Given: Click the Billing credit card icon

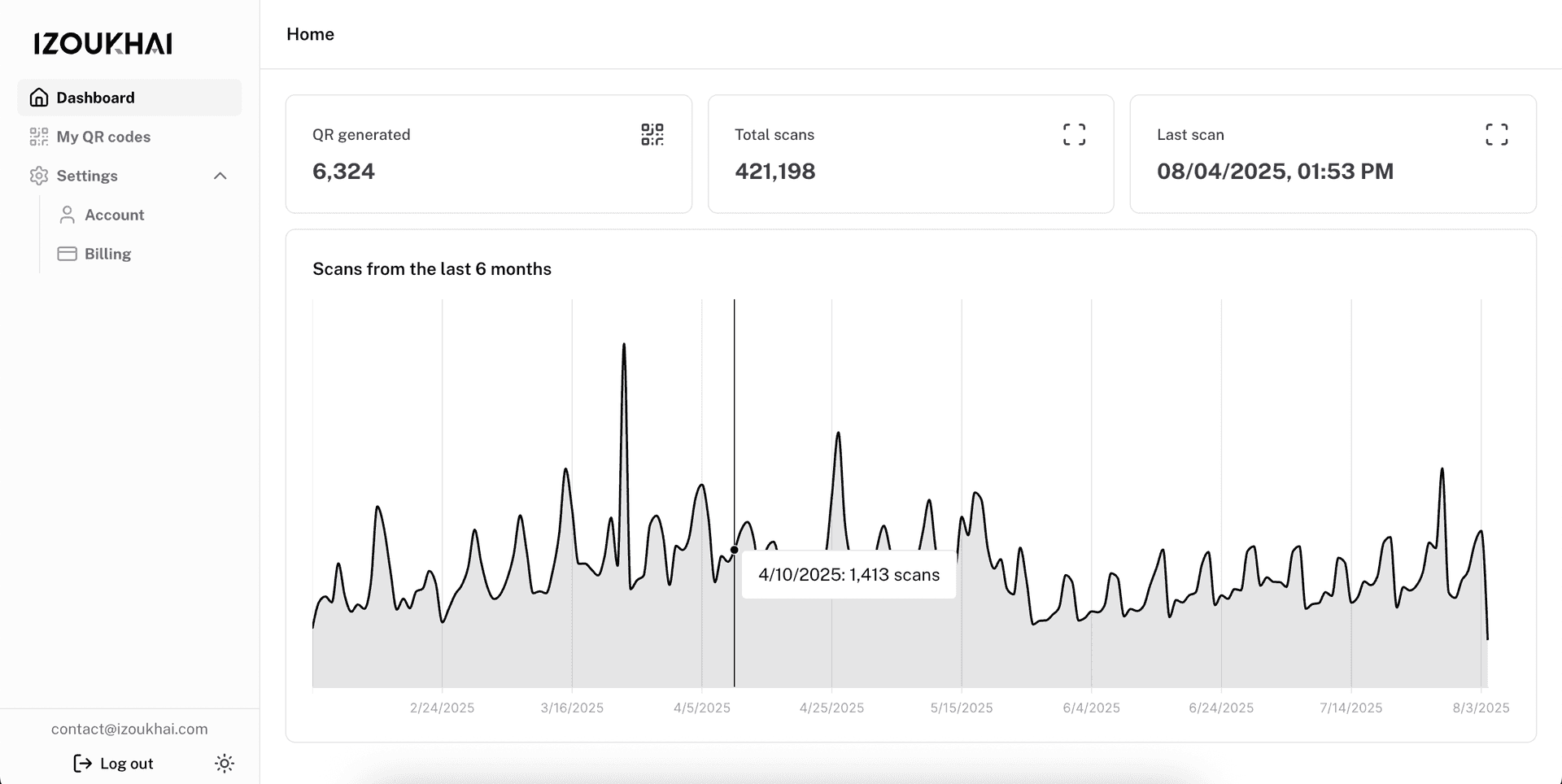Looking at the screenshot, I should click(68, 254).
